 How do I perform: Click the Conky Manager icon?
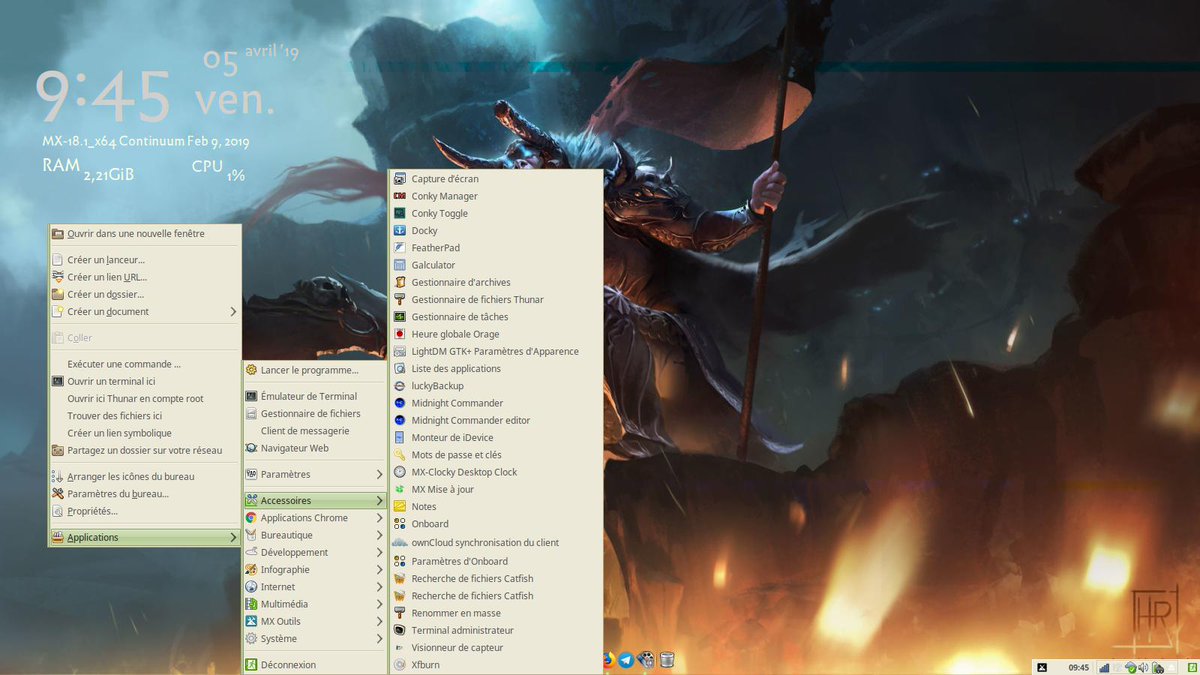coord(400,196)
